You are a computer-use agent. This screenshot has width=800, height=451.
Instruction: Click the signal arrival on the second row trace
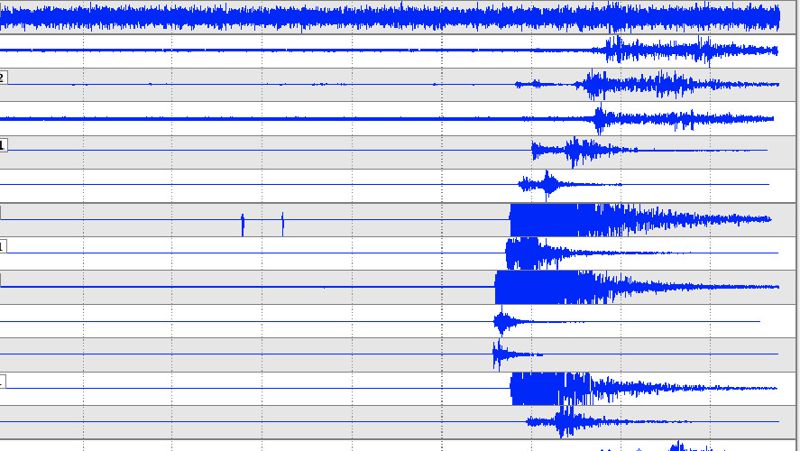pos(612,50)
